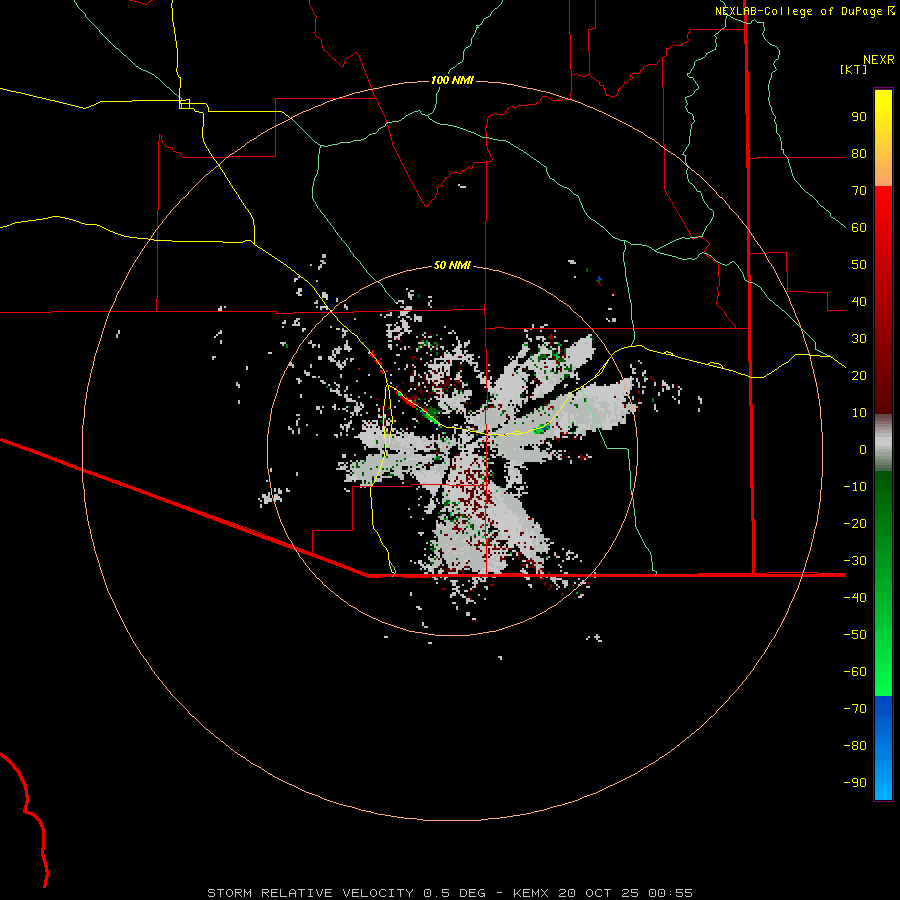Click the 50 value on velocity scale

(x=859, y=265)
